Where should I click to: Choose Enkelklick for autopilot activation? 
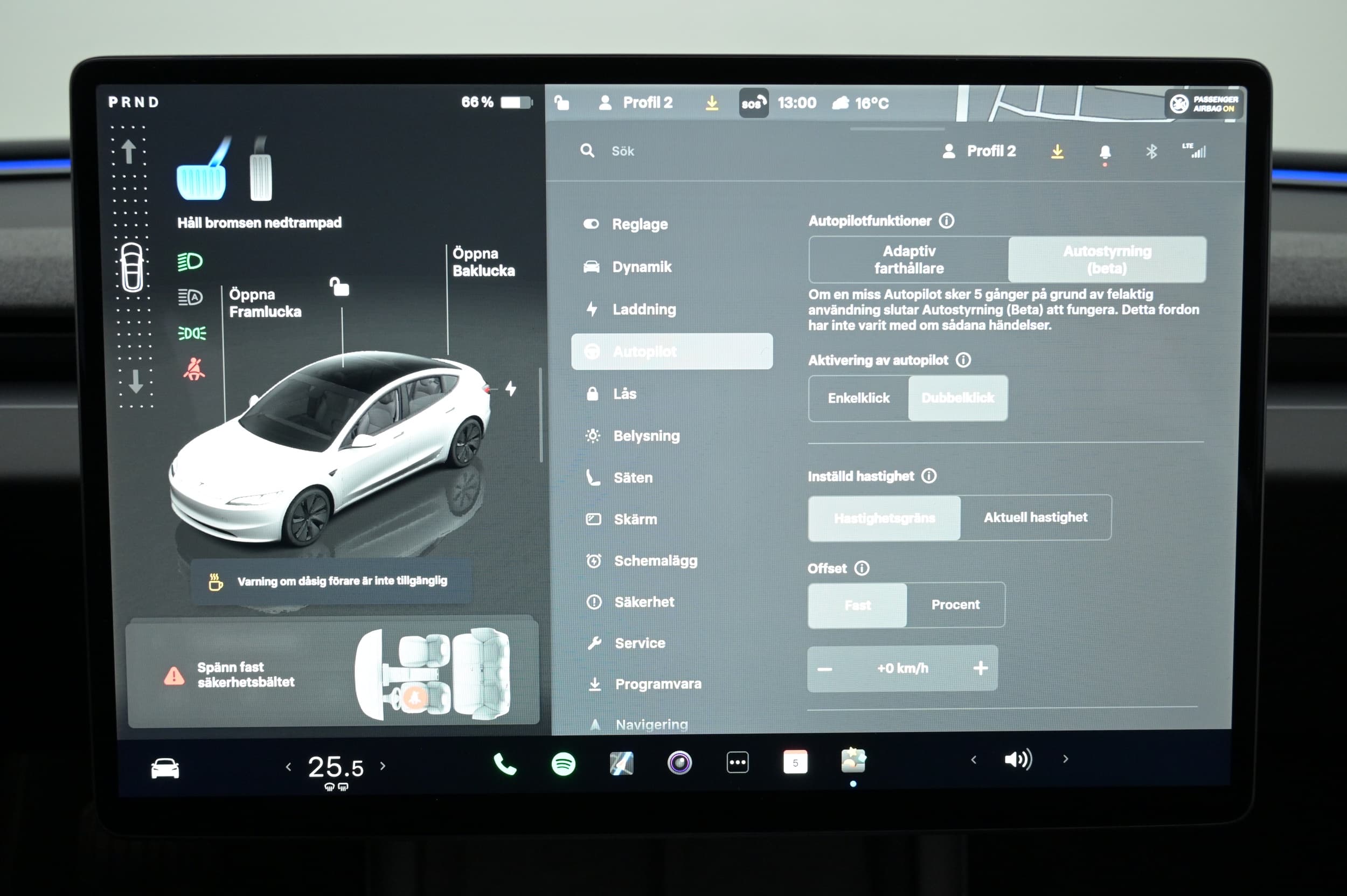(858, 398)
